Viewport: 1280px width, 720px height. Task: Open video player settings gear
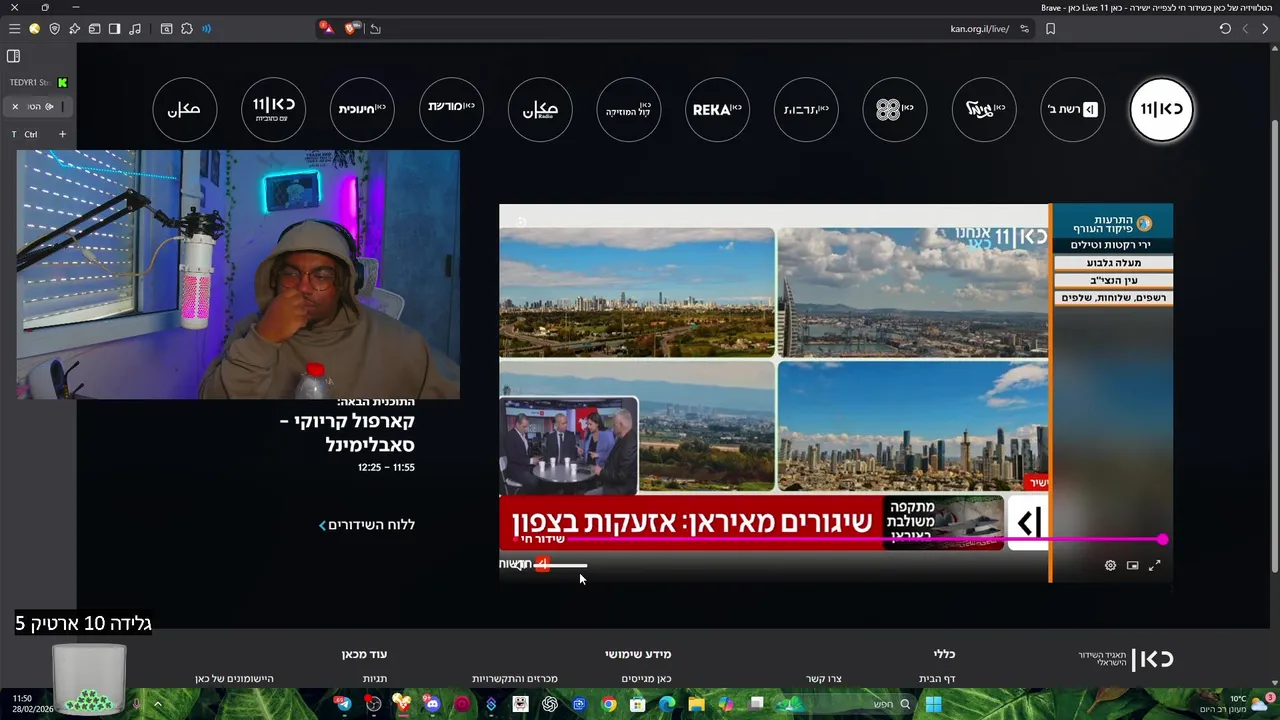[1110, 565]
